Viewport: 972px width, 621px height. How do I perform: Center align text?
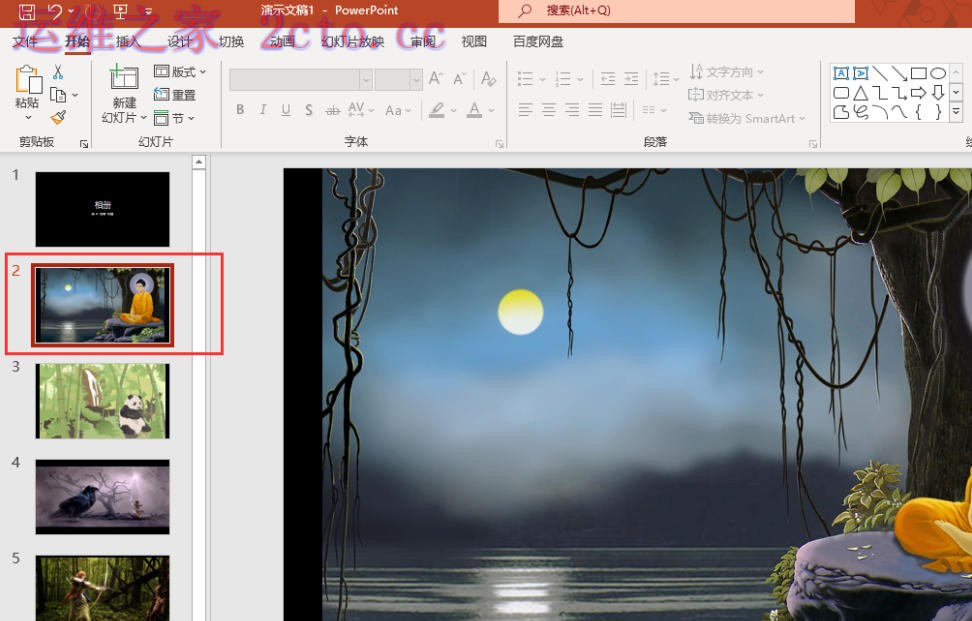(549, 110)
